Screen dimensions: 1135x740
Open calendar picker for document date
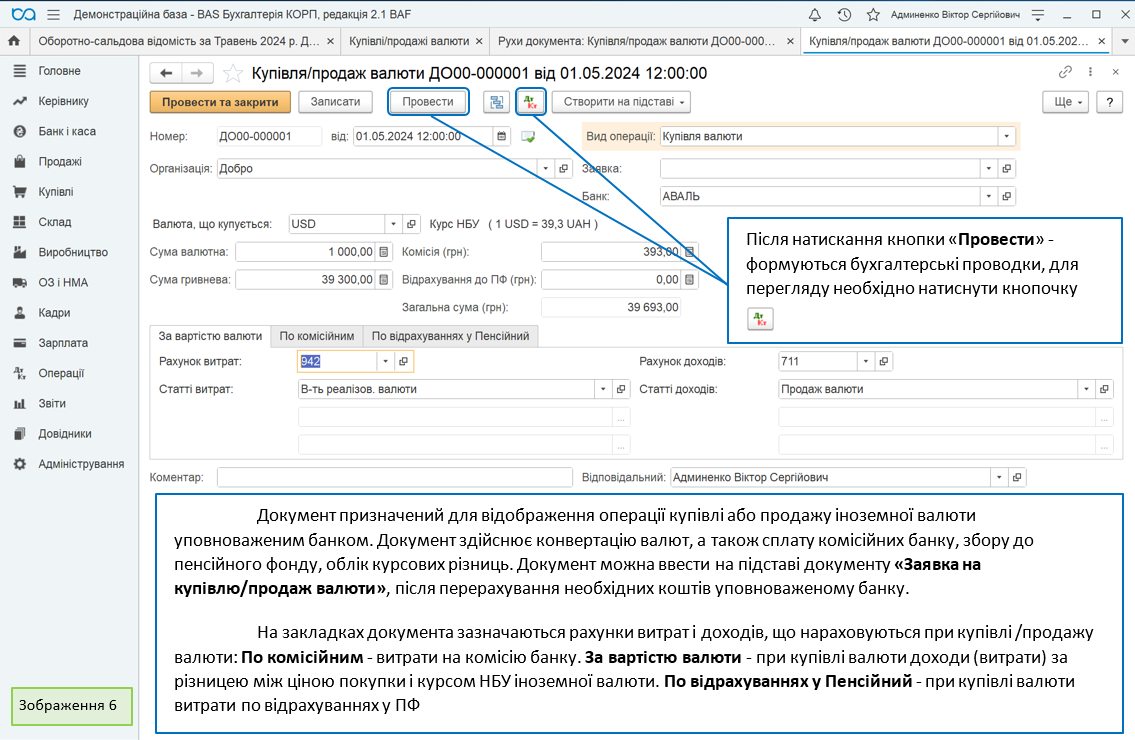501,137
